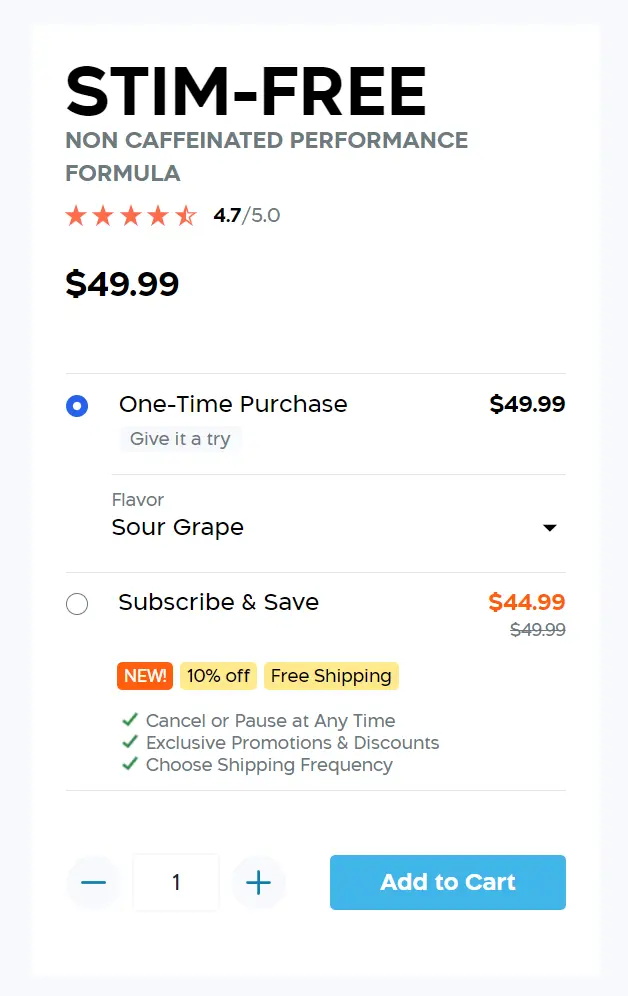
Task: Click the Free Shipping badge
Action: [x=331, y=676]
